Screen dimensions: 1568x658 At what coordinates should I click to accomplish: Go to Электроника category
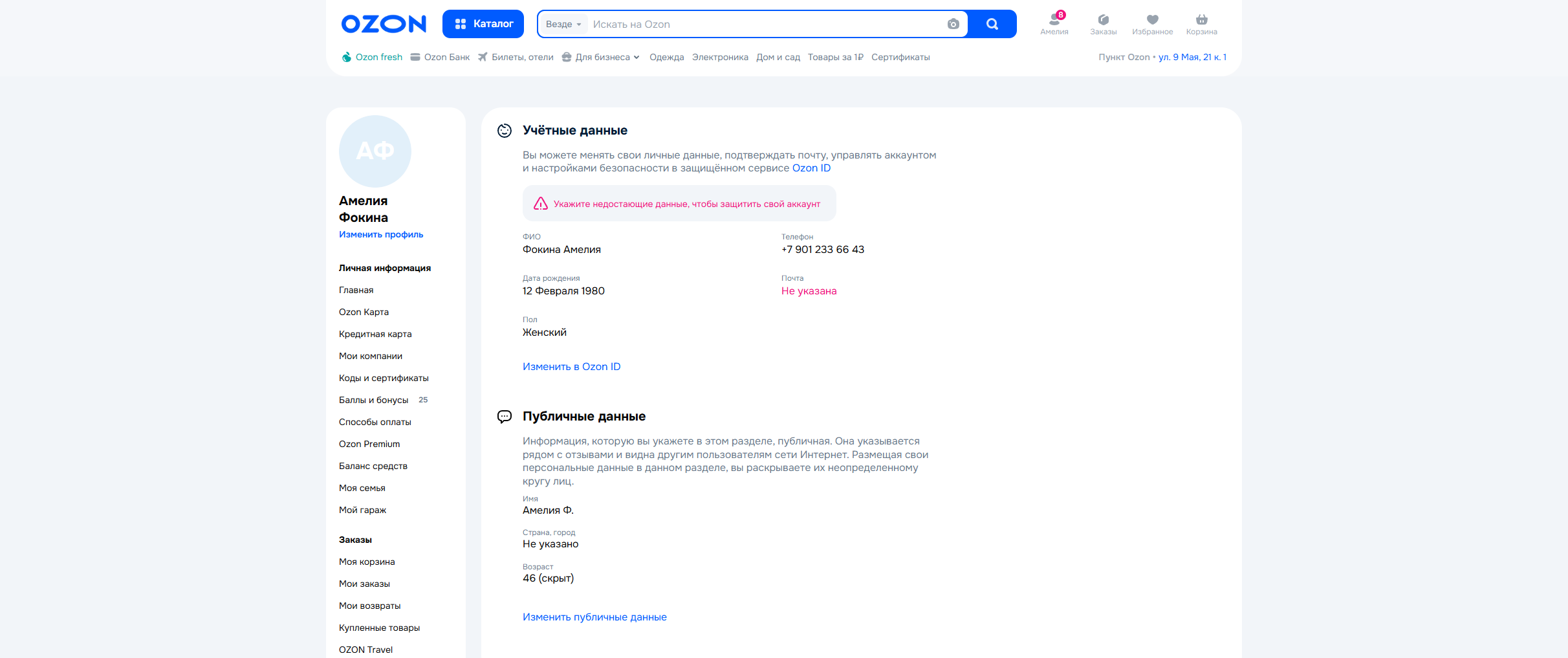(720, 57)
